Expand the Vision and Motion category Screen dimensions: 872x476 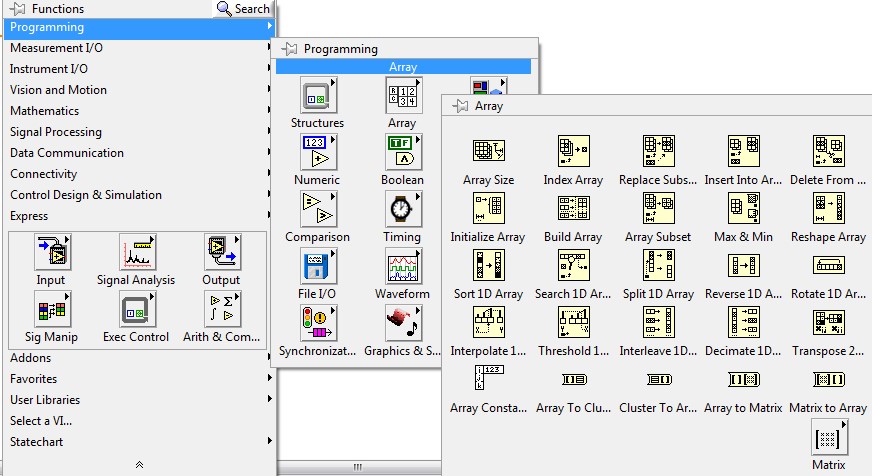coord(139,90)
